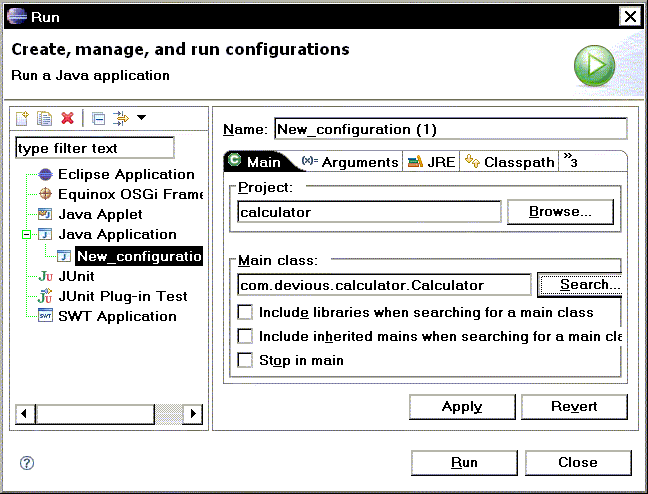648x494 pixels.
Task: Click the help question mark icon
Action: 27,463
